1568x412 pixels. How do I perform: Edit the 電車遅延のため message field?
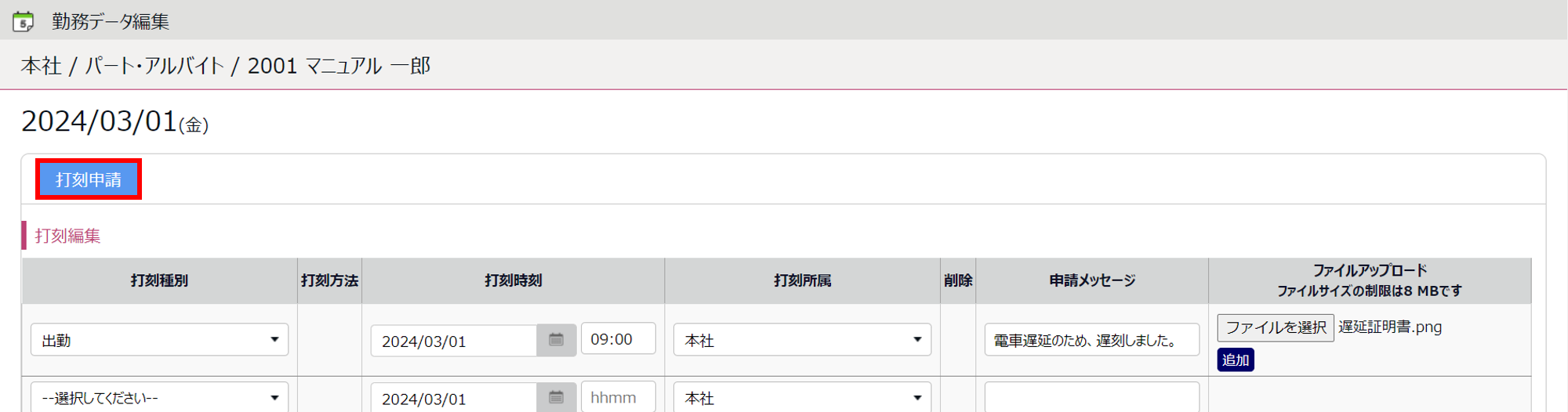1091,340
